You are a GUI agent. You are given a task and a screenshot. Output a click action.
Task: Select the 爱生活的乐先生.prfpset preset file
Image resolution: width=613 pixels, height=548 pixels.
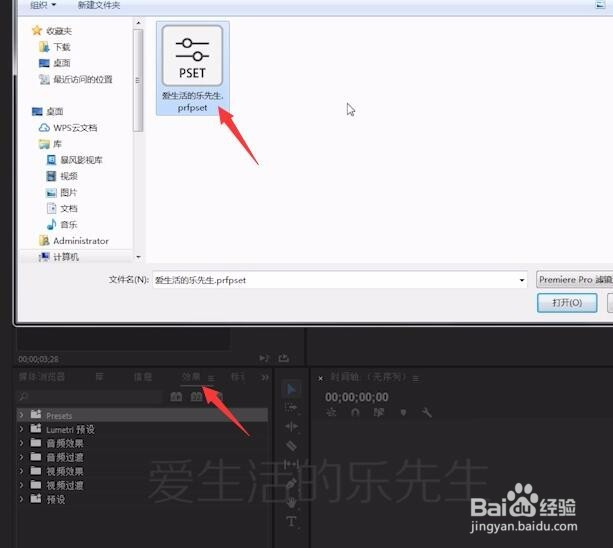[192, 68]
